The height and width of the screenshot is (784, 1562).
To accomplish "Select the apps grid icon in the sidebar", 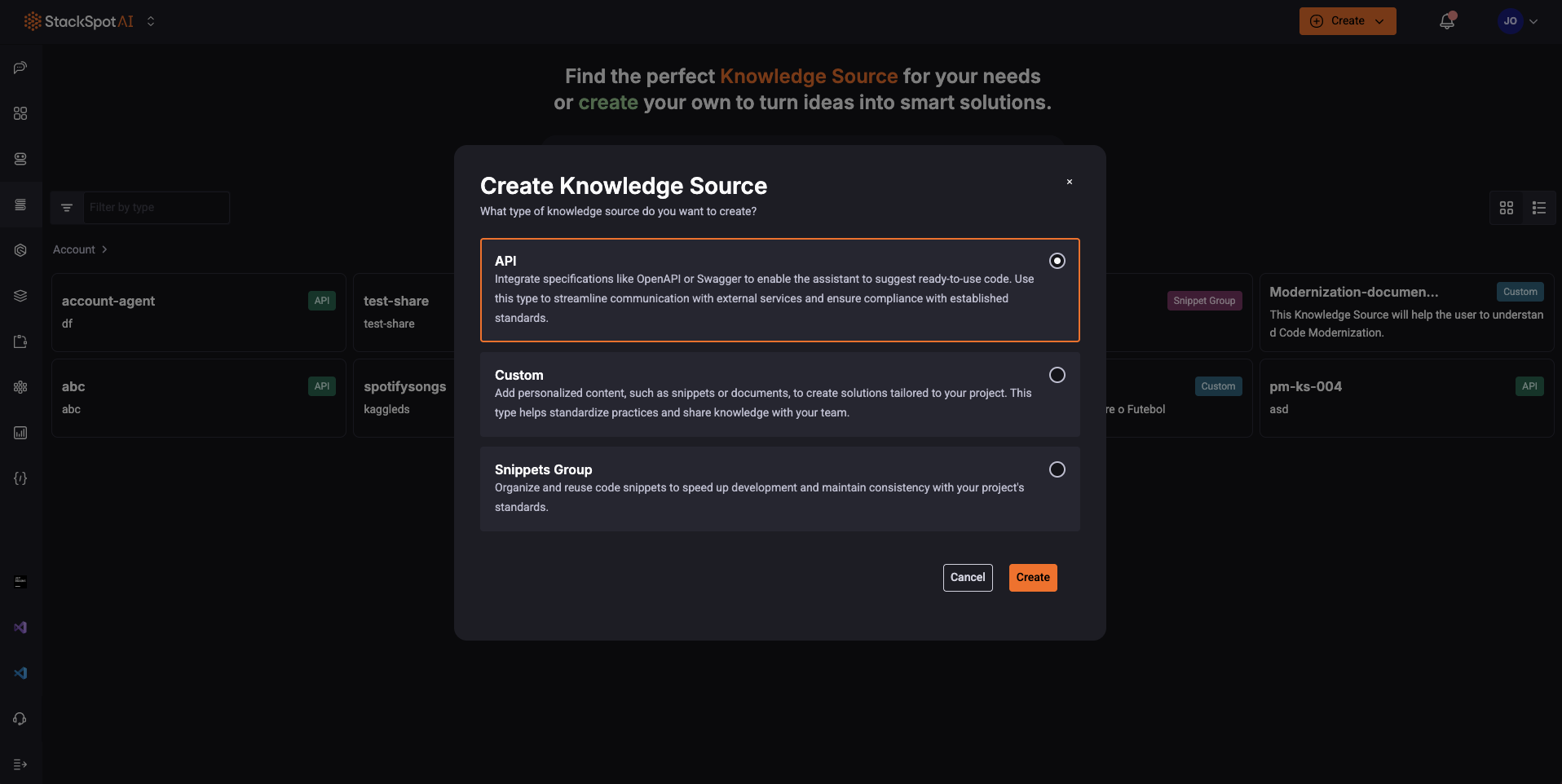I will (x=20, y=113).
